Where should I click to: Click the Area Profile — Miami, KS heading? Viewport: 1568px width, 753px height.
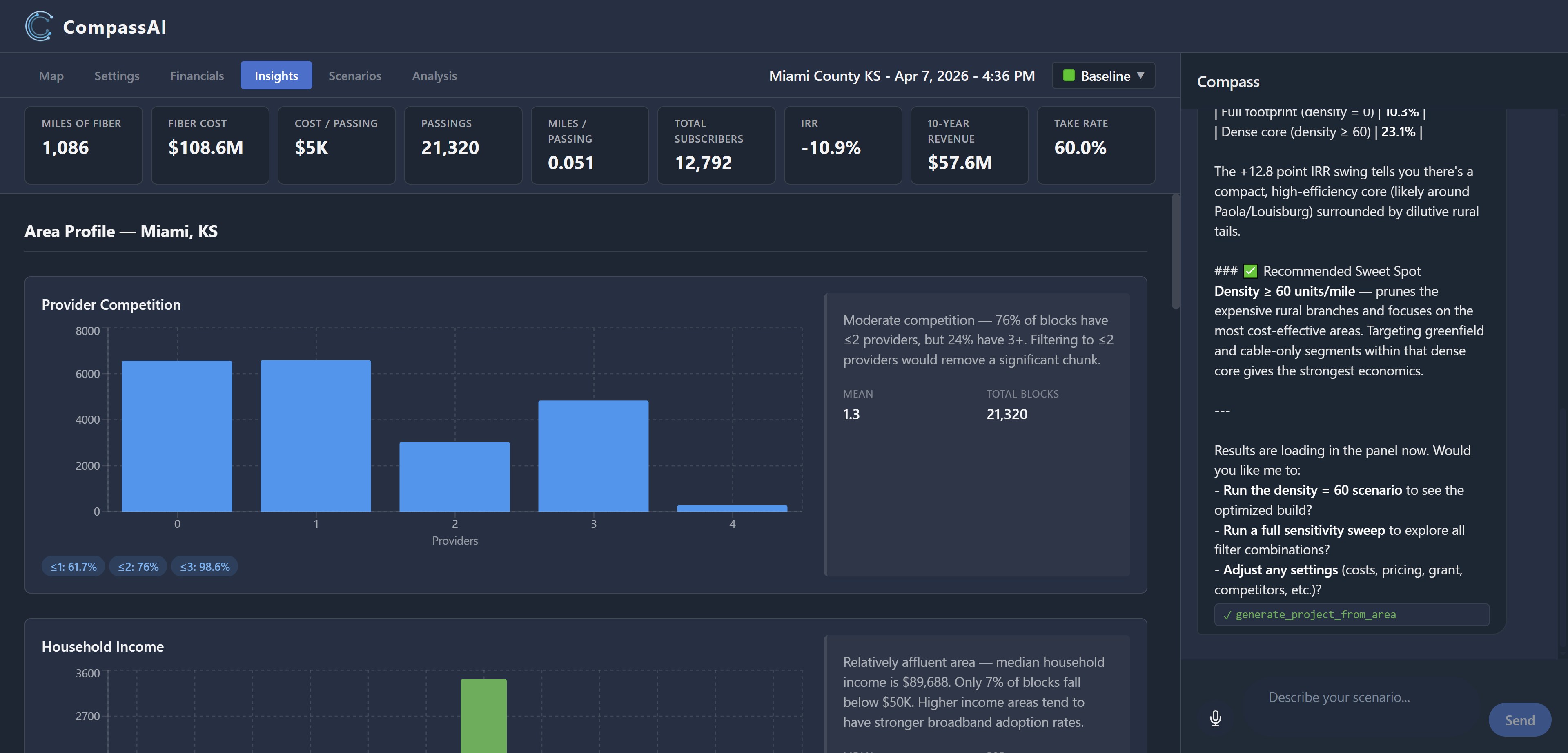pos(120,232)
